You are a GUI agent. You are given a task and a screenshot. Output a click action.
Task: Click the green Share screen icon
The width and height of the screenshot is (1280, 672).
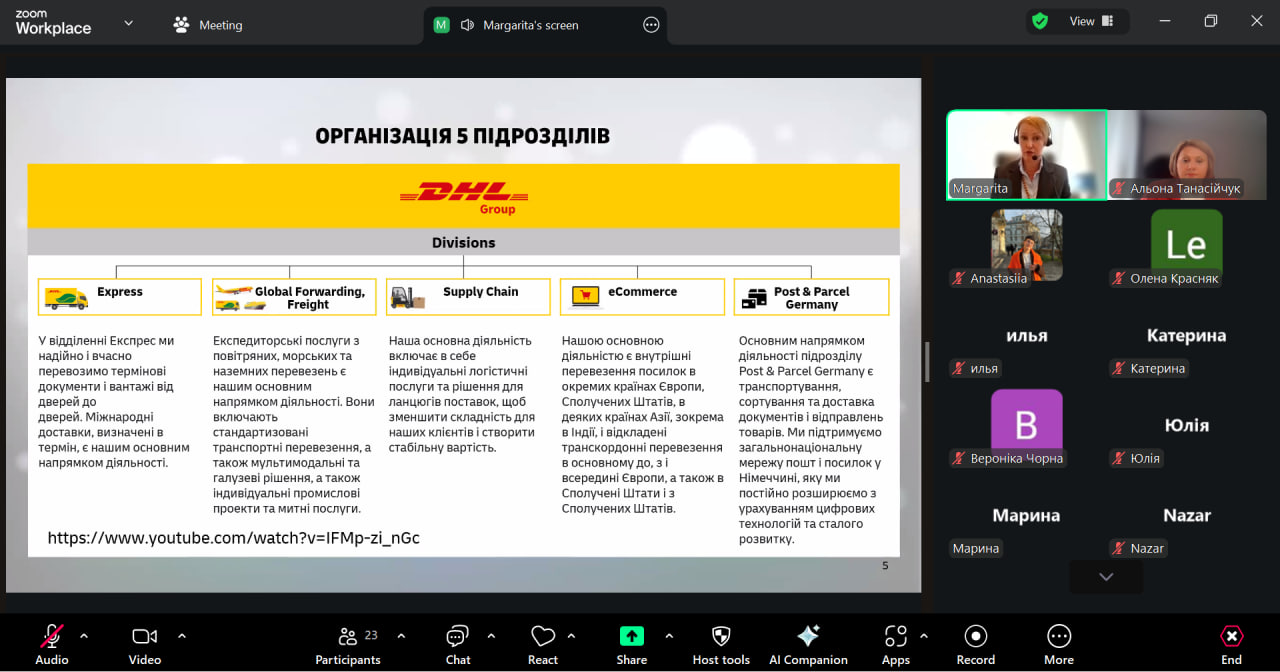pyautogui.click(x=631, y=636)
